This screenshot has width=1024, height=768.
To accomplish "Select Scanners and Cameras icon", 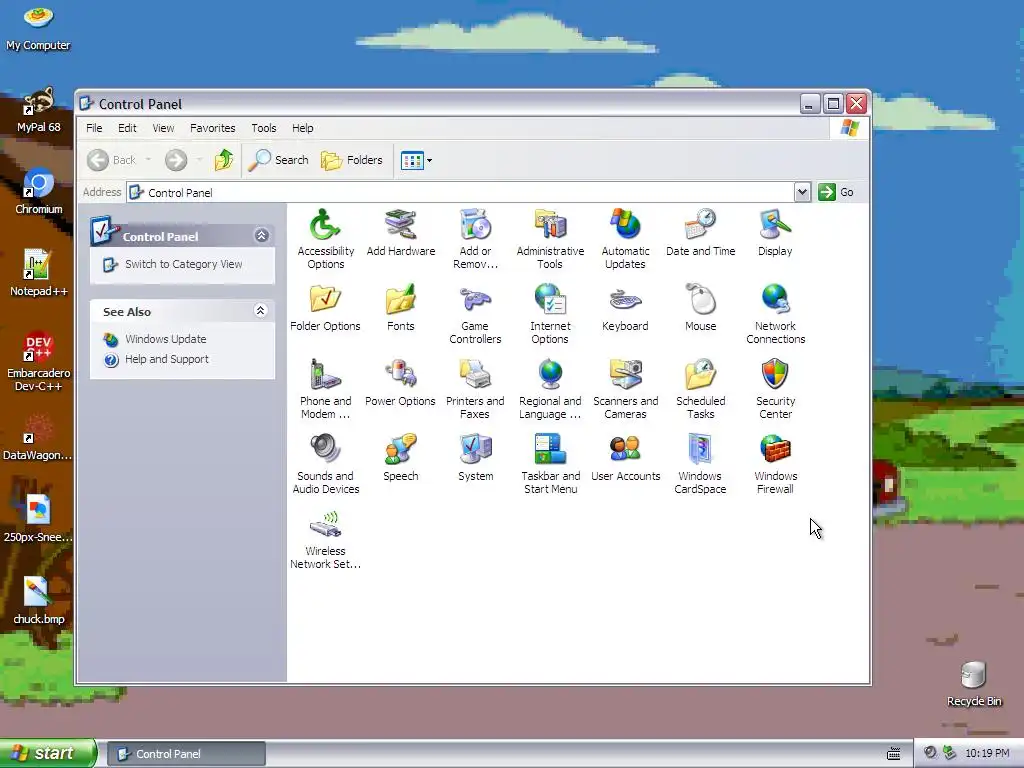I will (626, 375).
